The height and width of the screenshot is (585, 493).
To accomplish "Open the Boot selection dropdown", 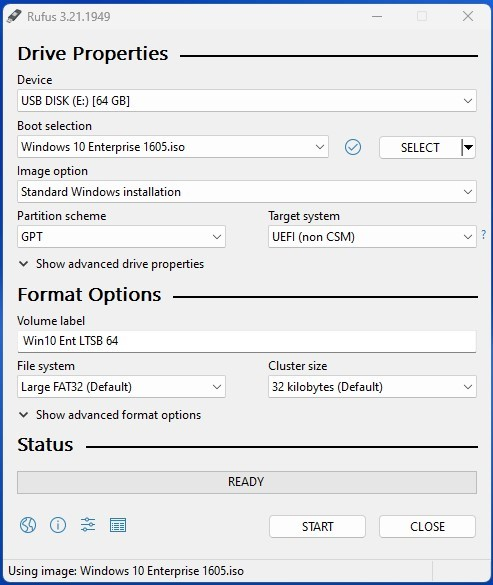I will point(173,147).
